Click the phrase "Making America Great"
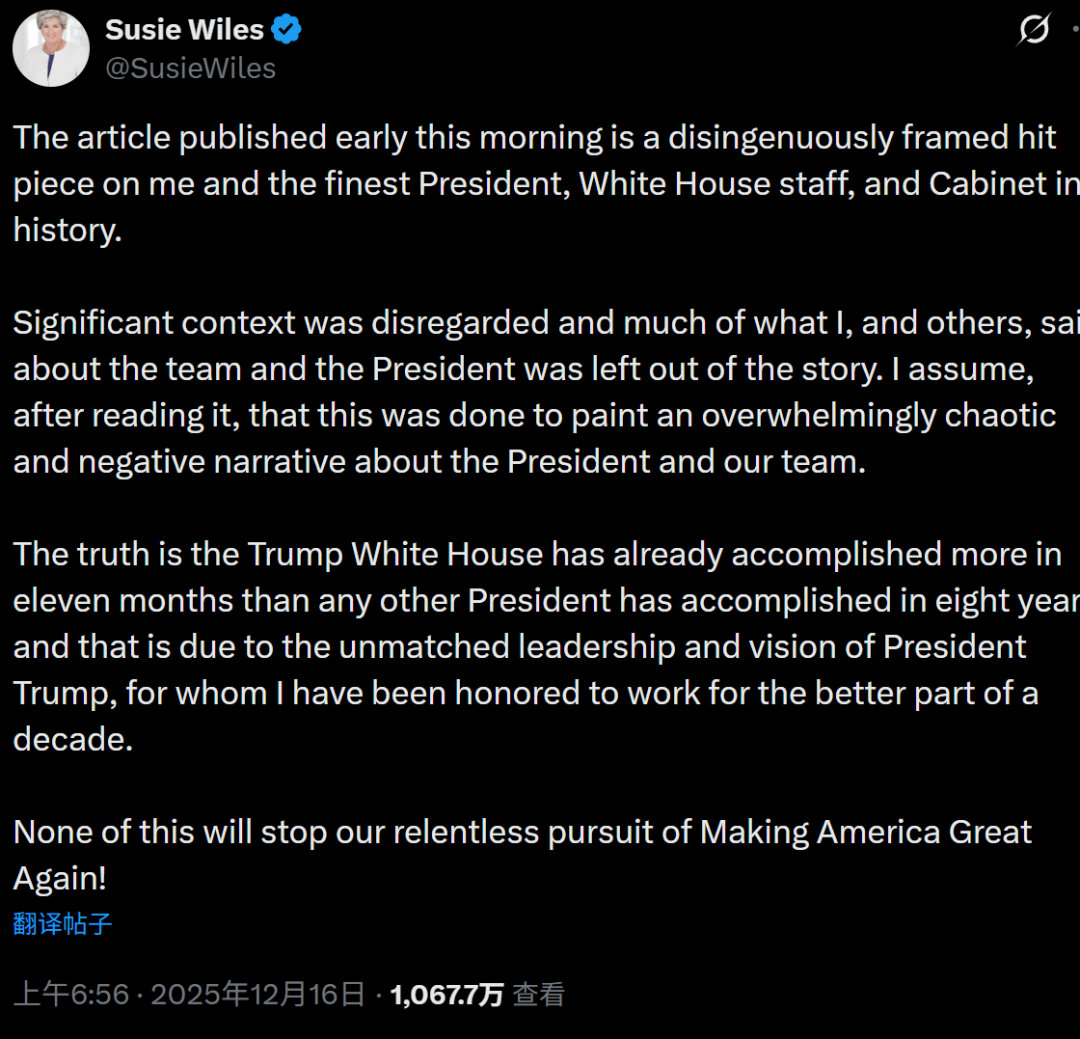Screen dimensions: 1080x1039 tap(866, 832)
